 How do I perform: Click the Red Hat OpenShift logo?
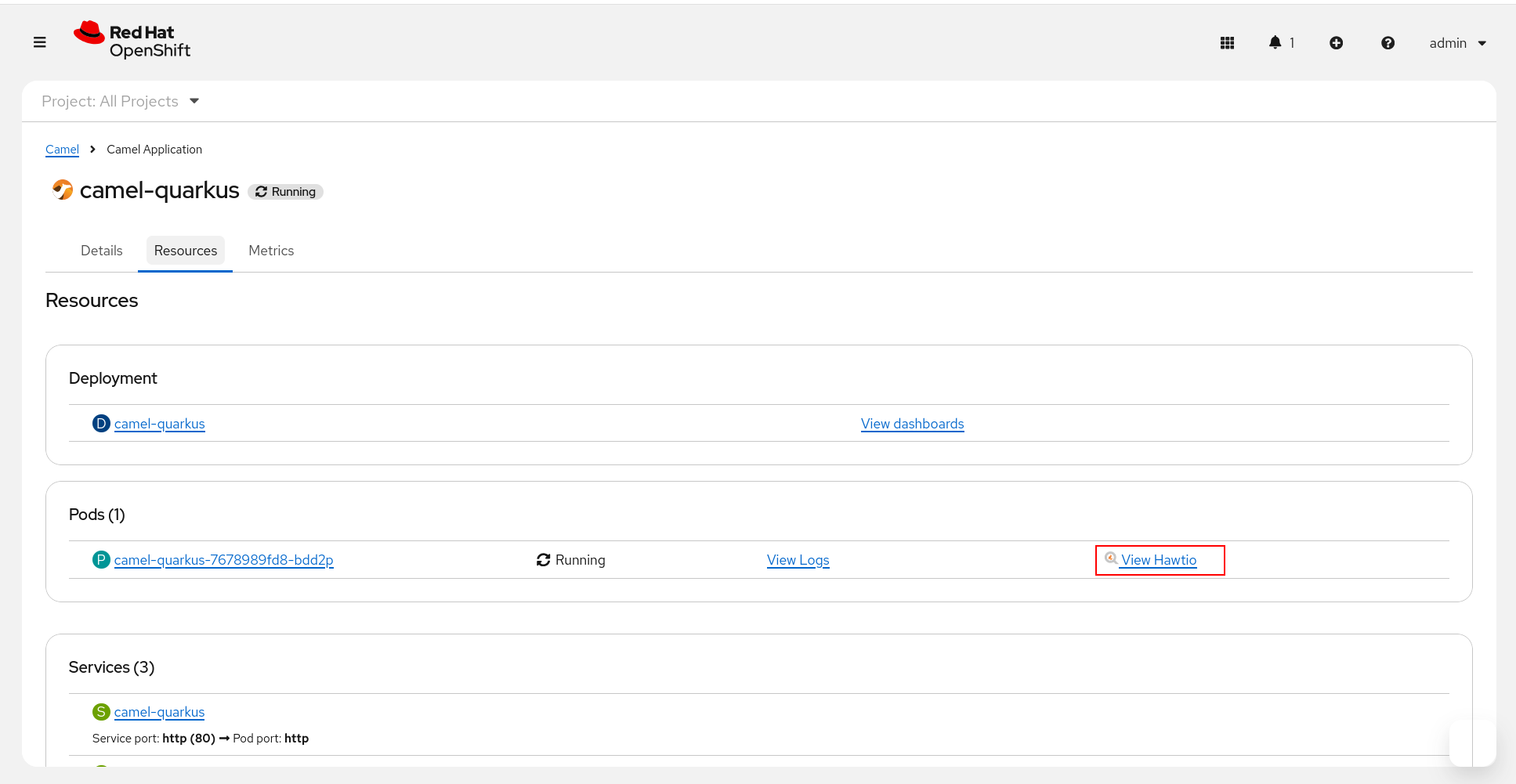coord(132,41)
